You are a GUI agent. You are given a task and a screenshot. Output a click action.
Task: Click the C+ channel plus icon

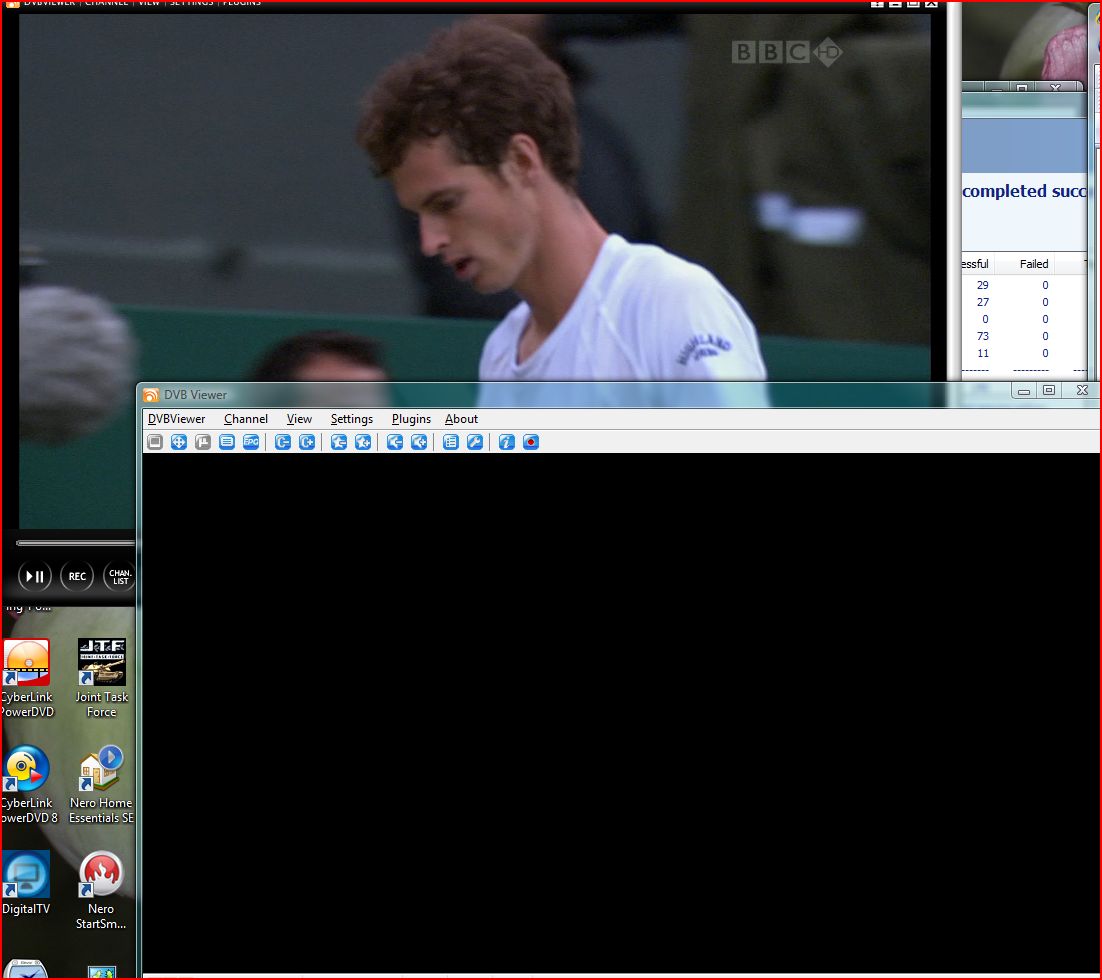[307, 442]
